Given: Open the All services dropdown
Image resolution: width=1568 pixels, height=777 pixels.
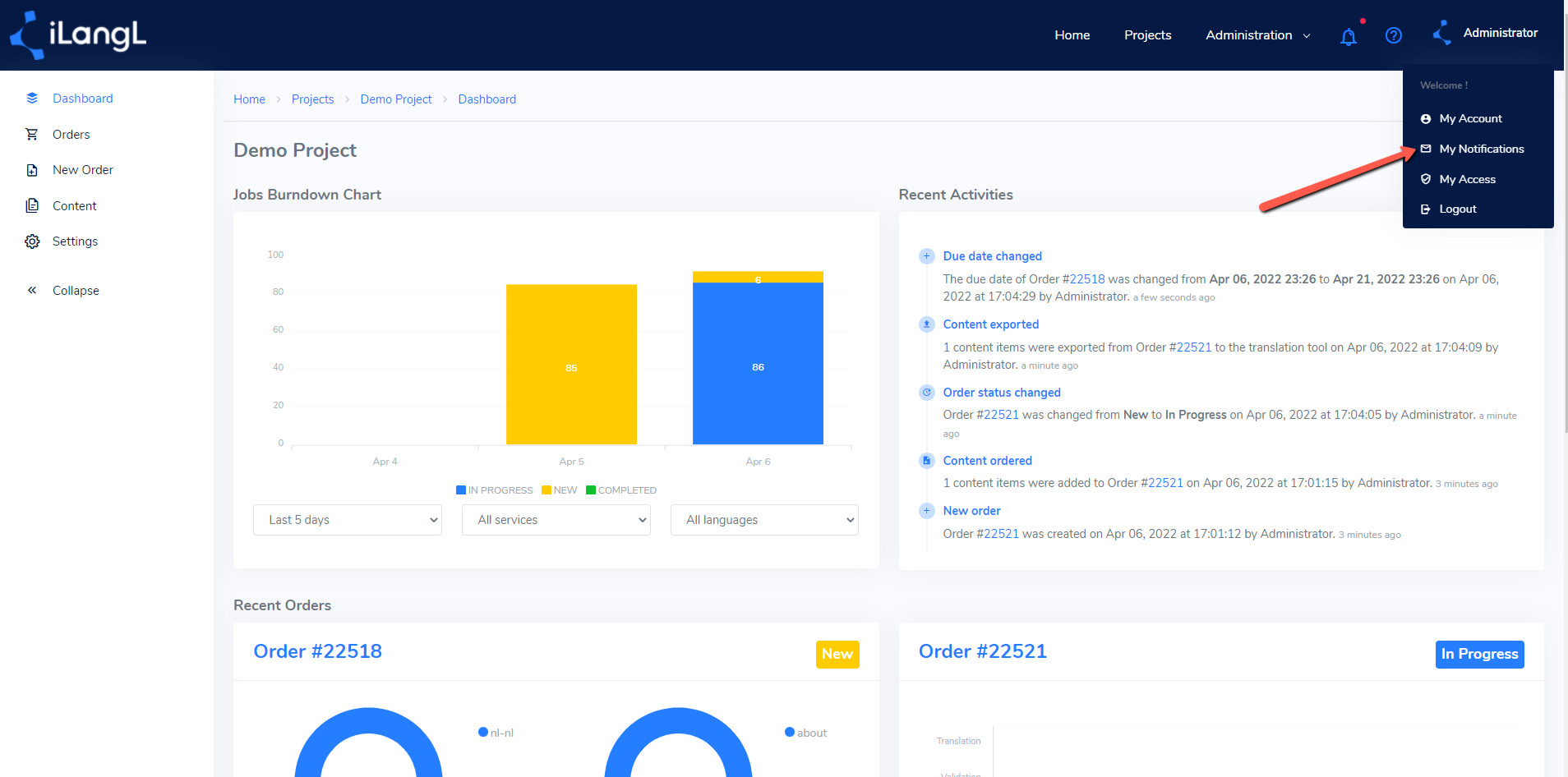Looking at the screenshot, I should (556, 520).
